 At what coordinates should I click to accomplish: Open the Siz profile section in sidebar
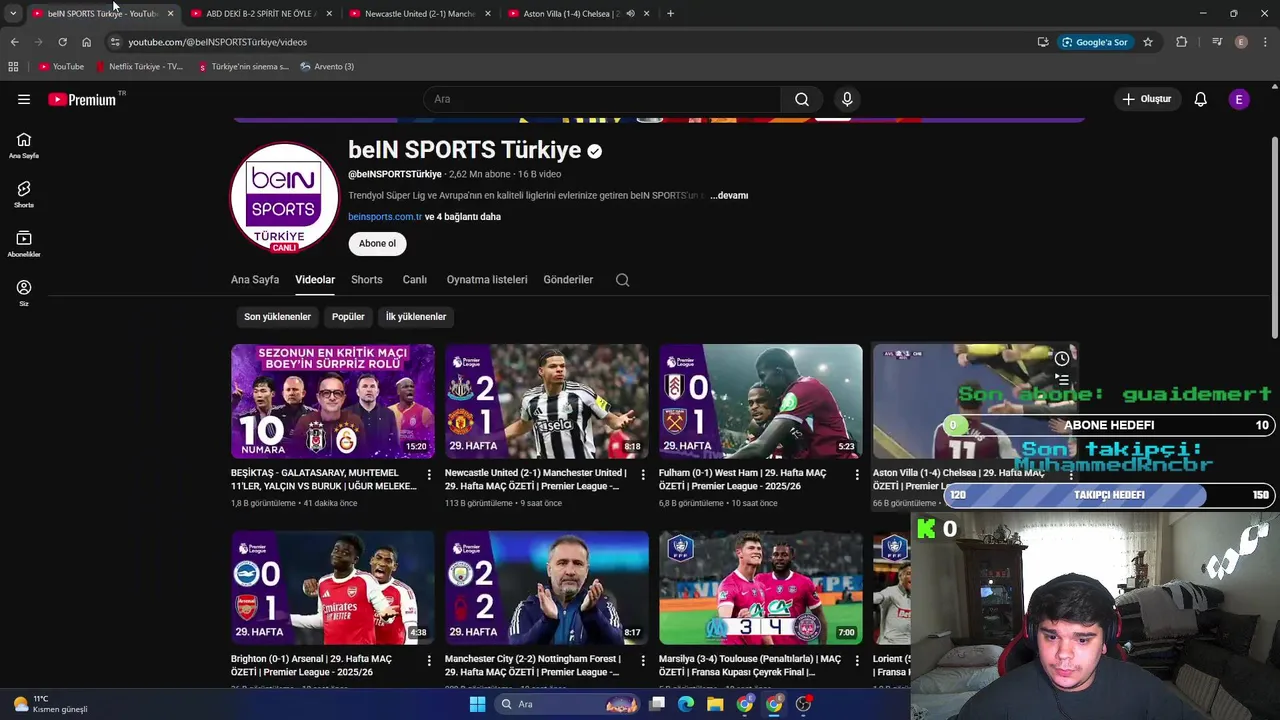[x=24, y=293]
